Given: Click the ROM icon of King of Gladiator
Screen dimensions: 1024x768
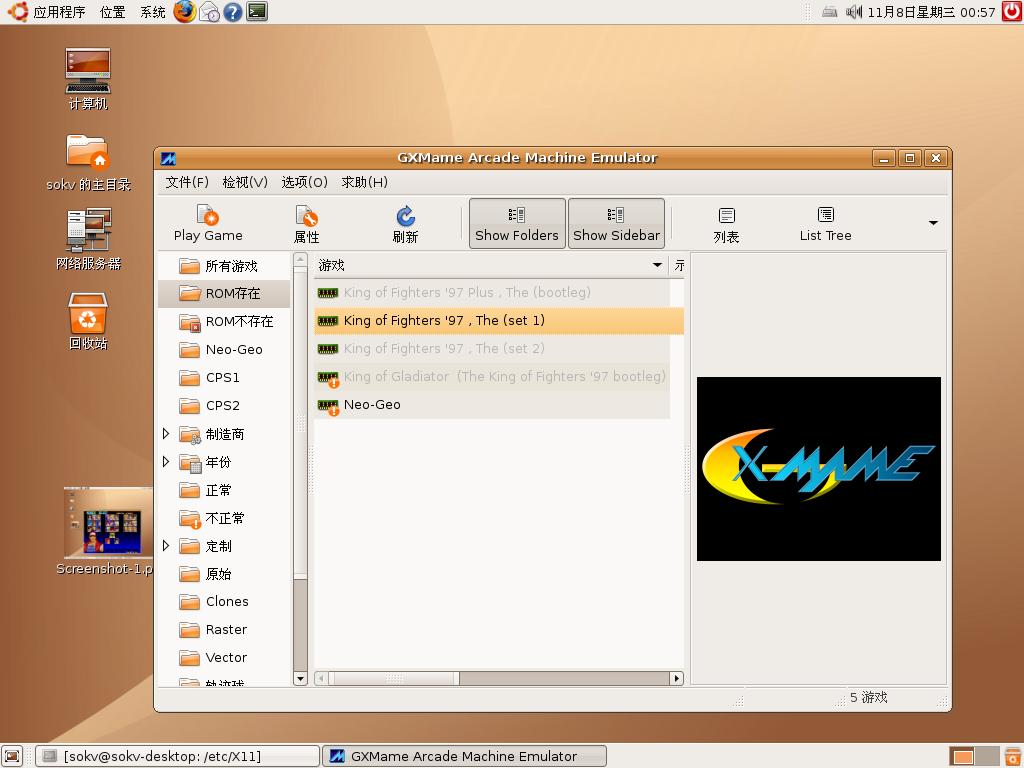Looking at the screenshot, I should point(328,377).
